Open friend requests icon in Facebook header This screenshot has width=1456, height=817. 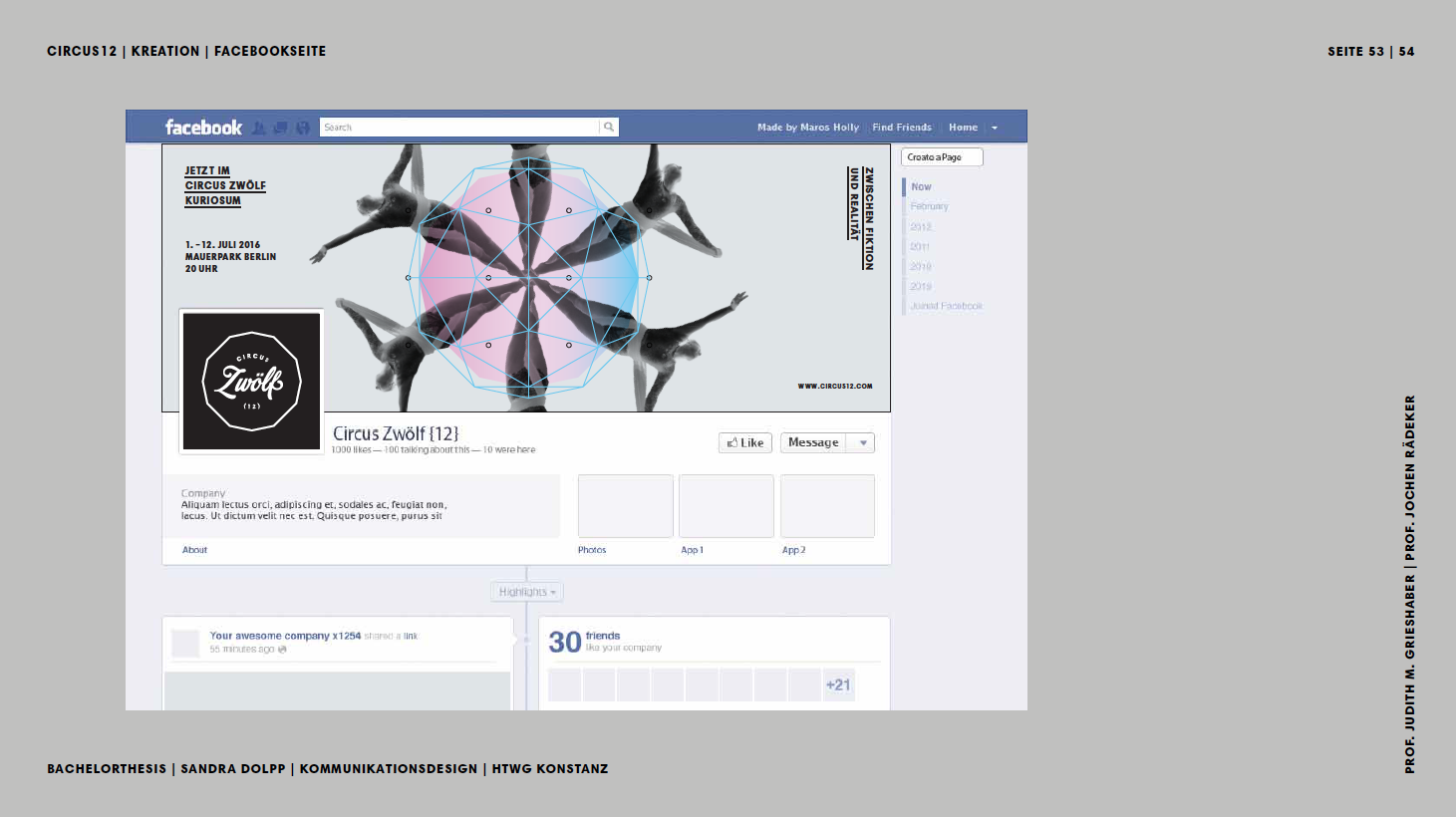(259, 128)
